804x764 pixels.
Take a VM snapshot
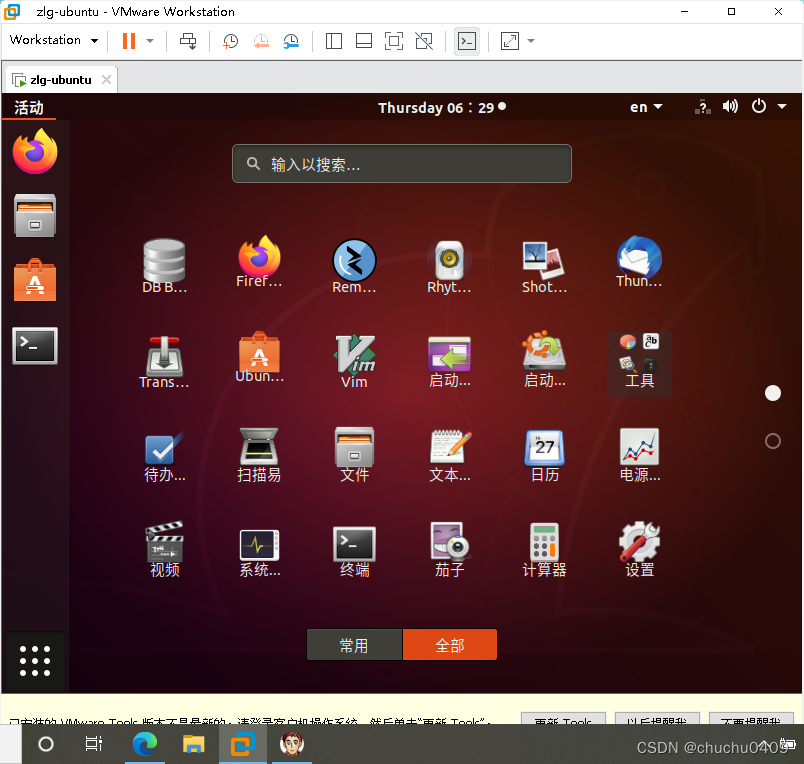pyautogui.click(x=230, y=41)
